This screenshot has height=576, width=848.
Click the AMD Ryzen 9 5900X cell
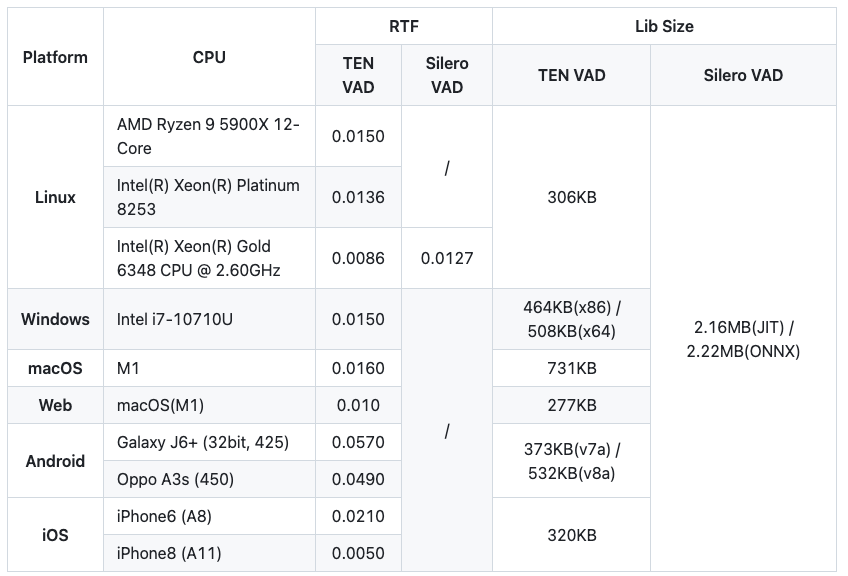coord(208,136)
